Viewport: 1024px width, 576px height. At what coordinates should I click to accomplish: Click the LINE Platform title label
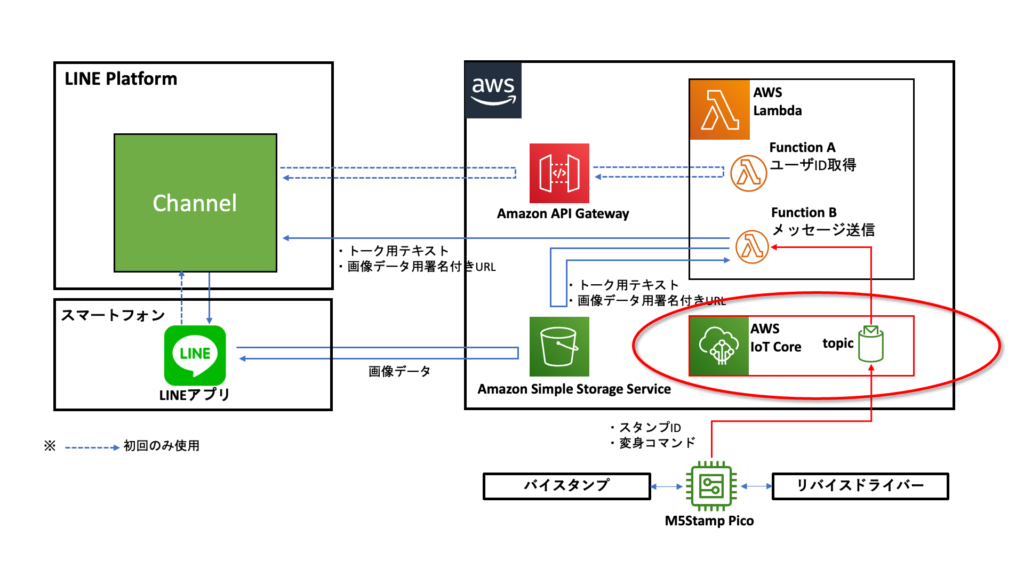(121, 79)
